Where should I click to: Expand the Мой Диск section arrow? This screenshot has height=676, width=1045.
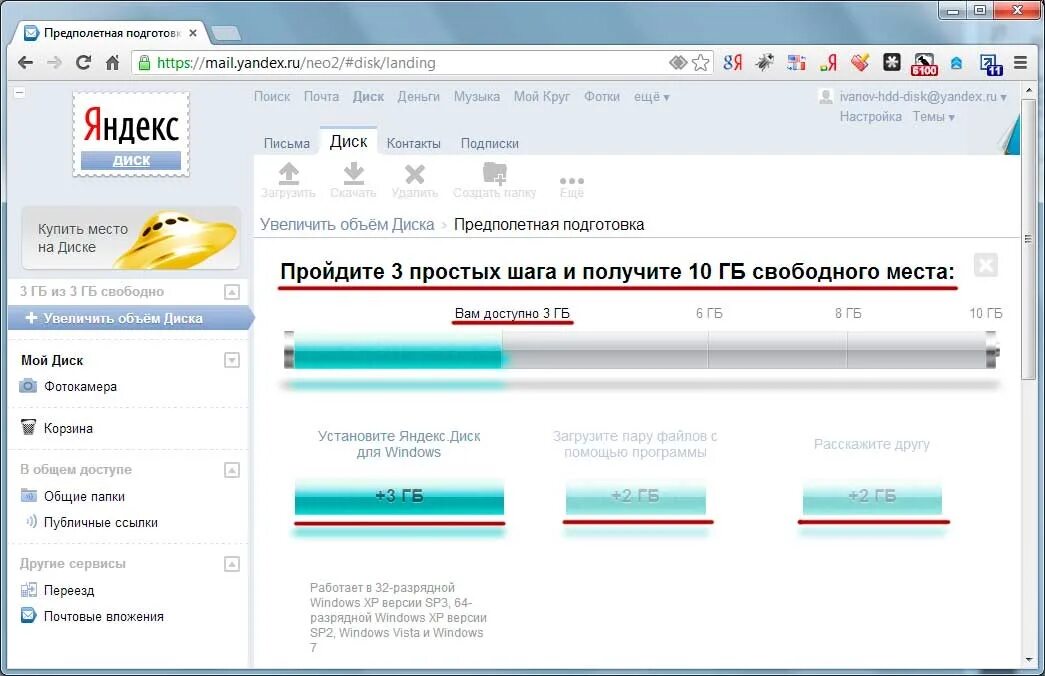click(x=232, y=361)
